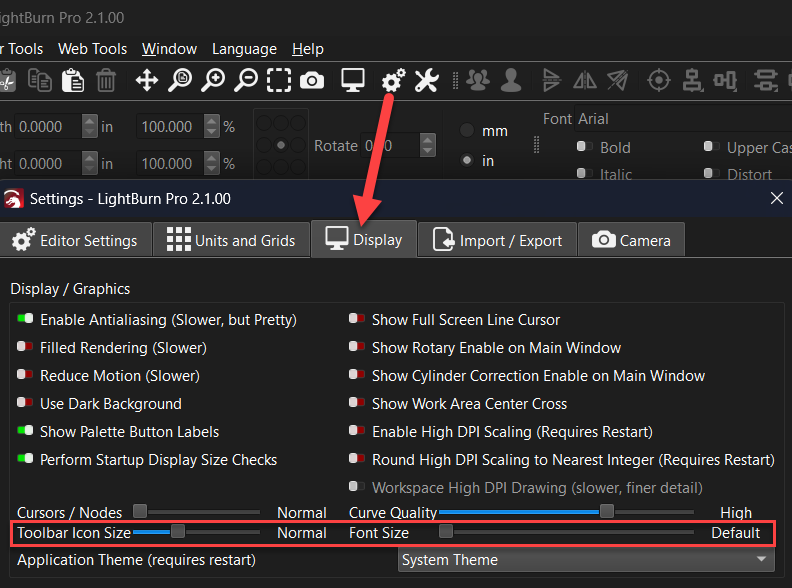792x588 pixels.
Task: Click the Frame Selection dashed-square icon
Action: 279,80
